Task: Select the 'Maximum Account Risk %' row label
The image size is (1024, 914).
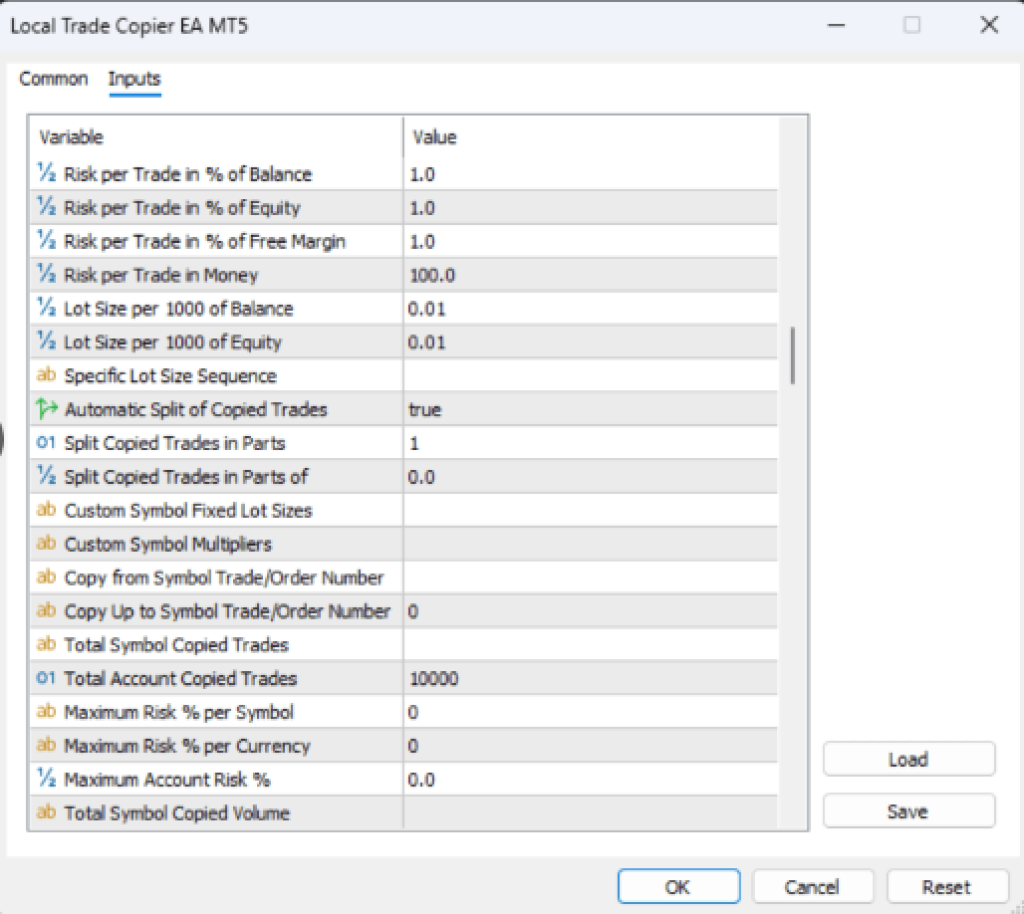Action: [167, 780]
